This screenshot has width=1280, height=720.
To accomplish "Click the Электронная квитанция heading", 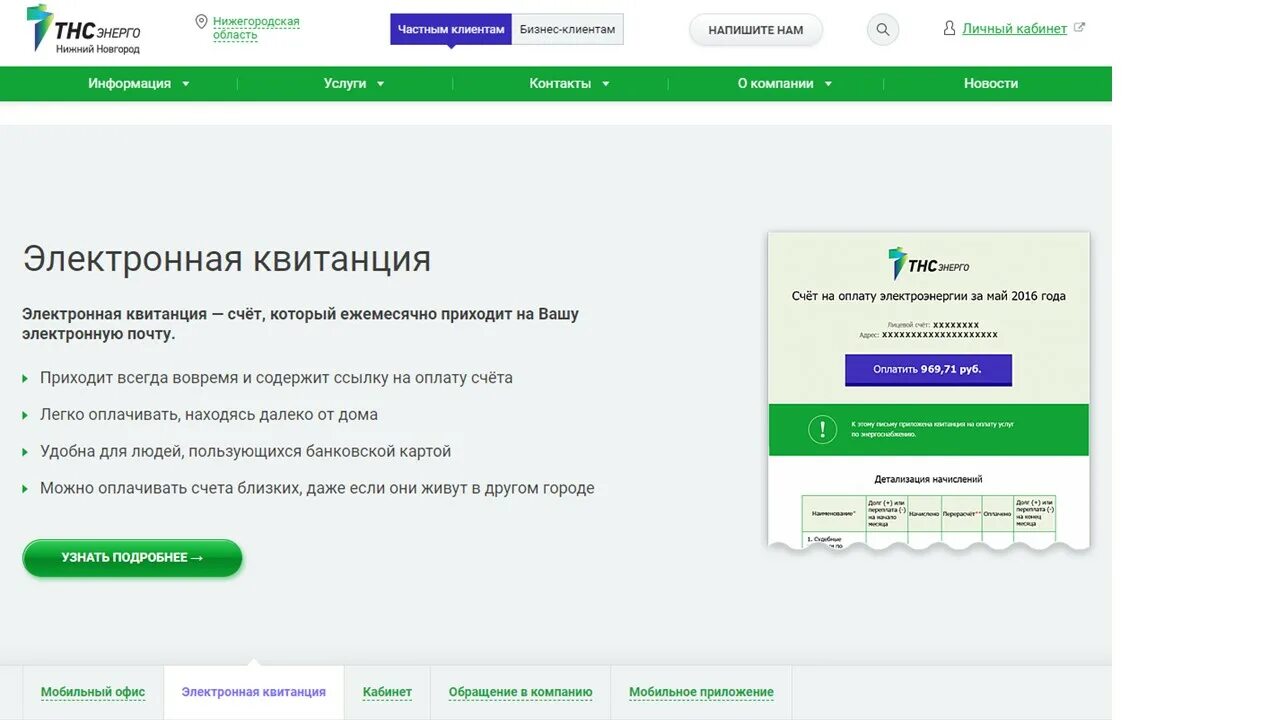I will [x=227, y=258].
